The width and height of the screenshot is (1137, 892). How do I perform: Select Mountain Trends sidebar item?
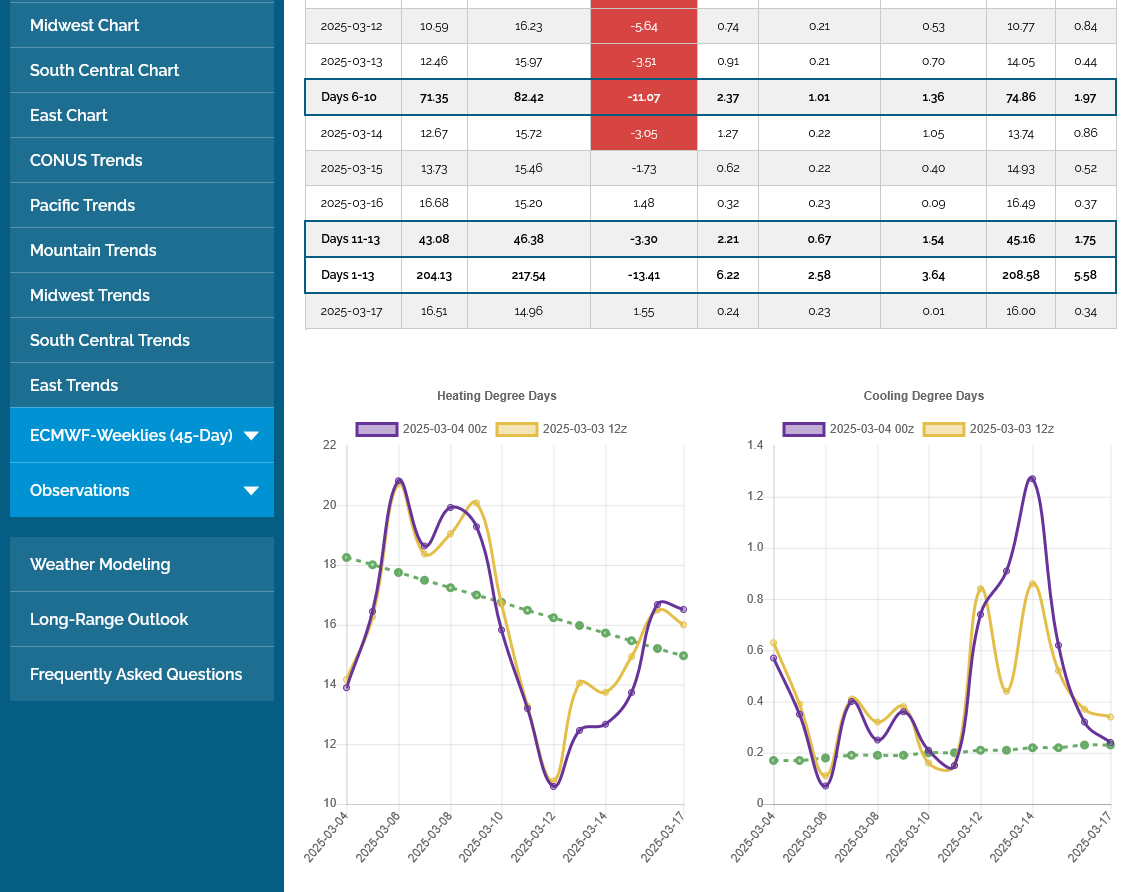point(93,250)
